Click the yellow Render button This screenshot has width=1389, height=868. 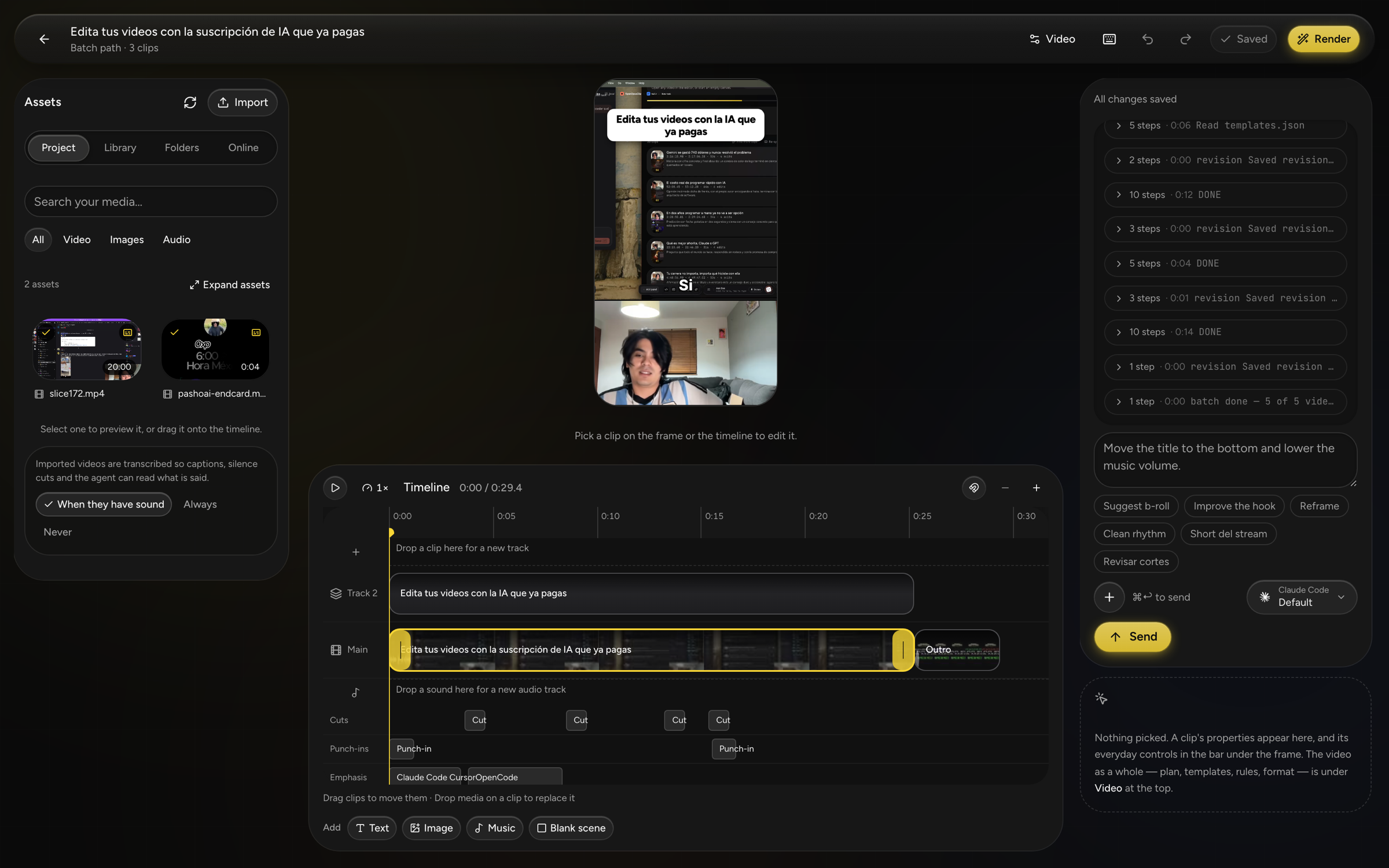pos(1323,39)
